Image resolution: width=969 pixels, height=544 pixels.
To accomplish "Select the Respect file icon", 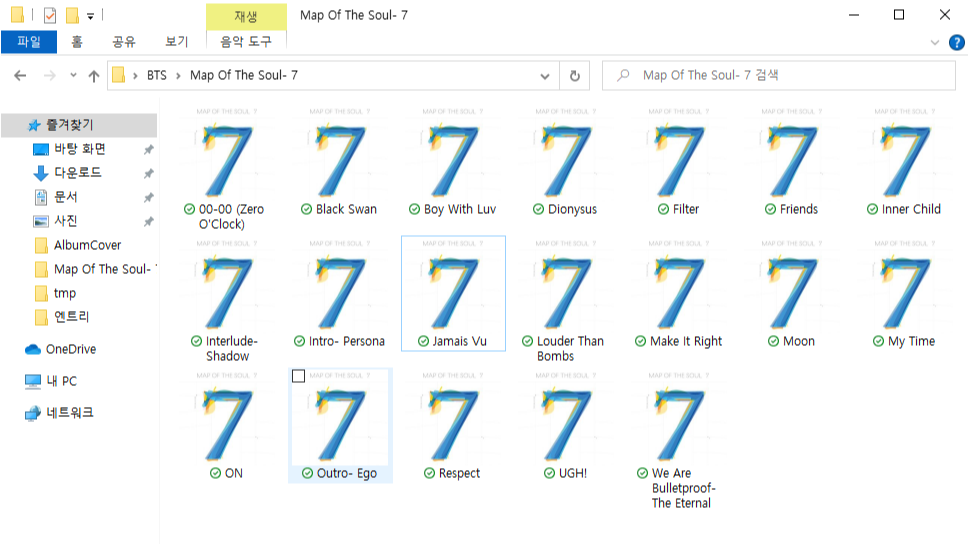I will point(452,419).
